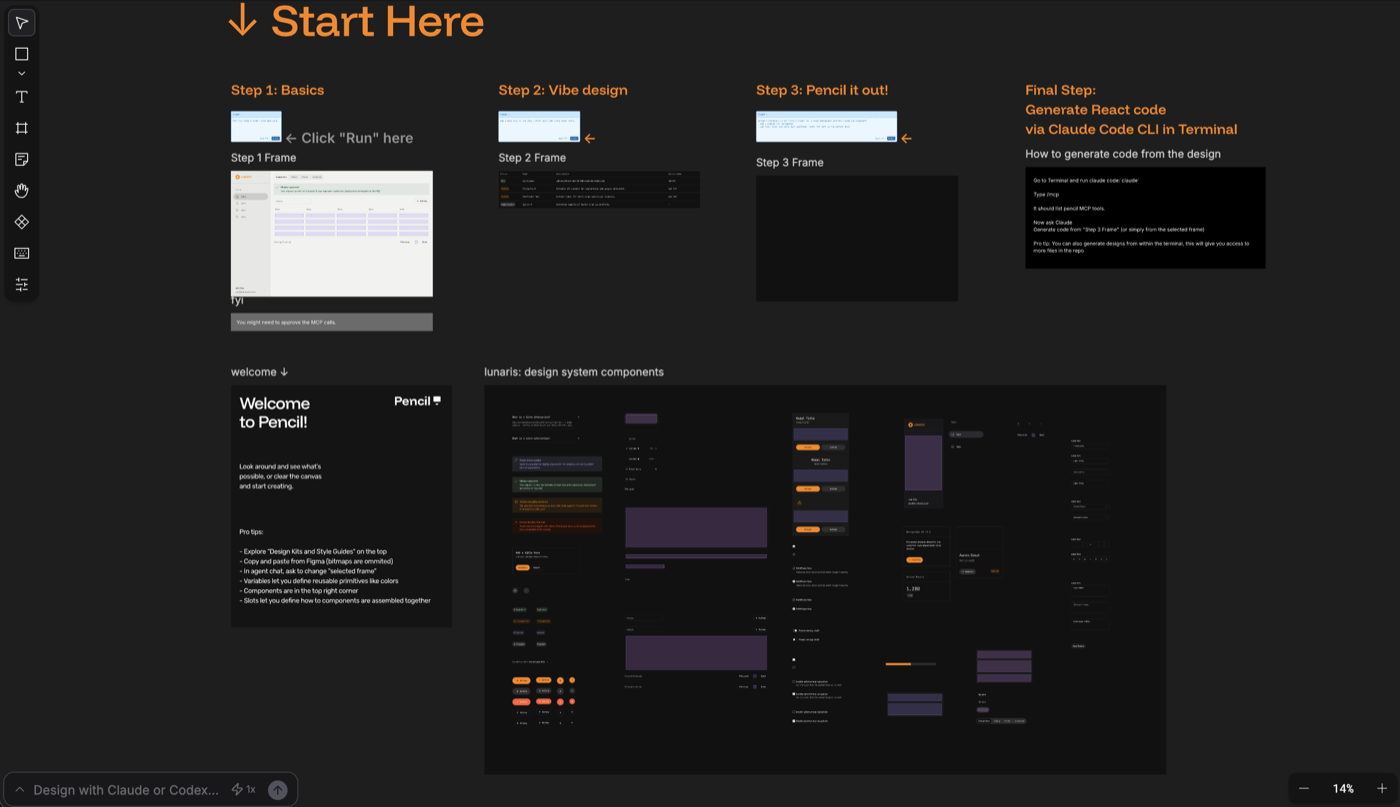The height and width of the screenshot is (807, 1400).
Task: Expand the shape tool options chevron
Action: 22,74
